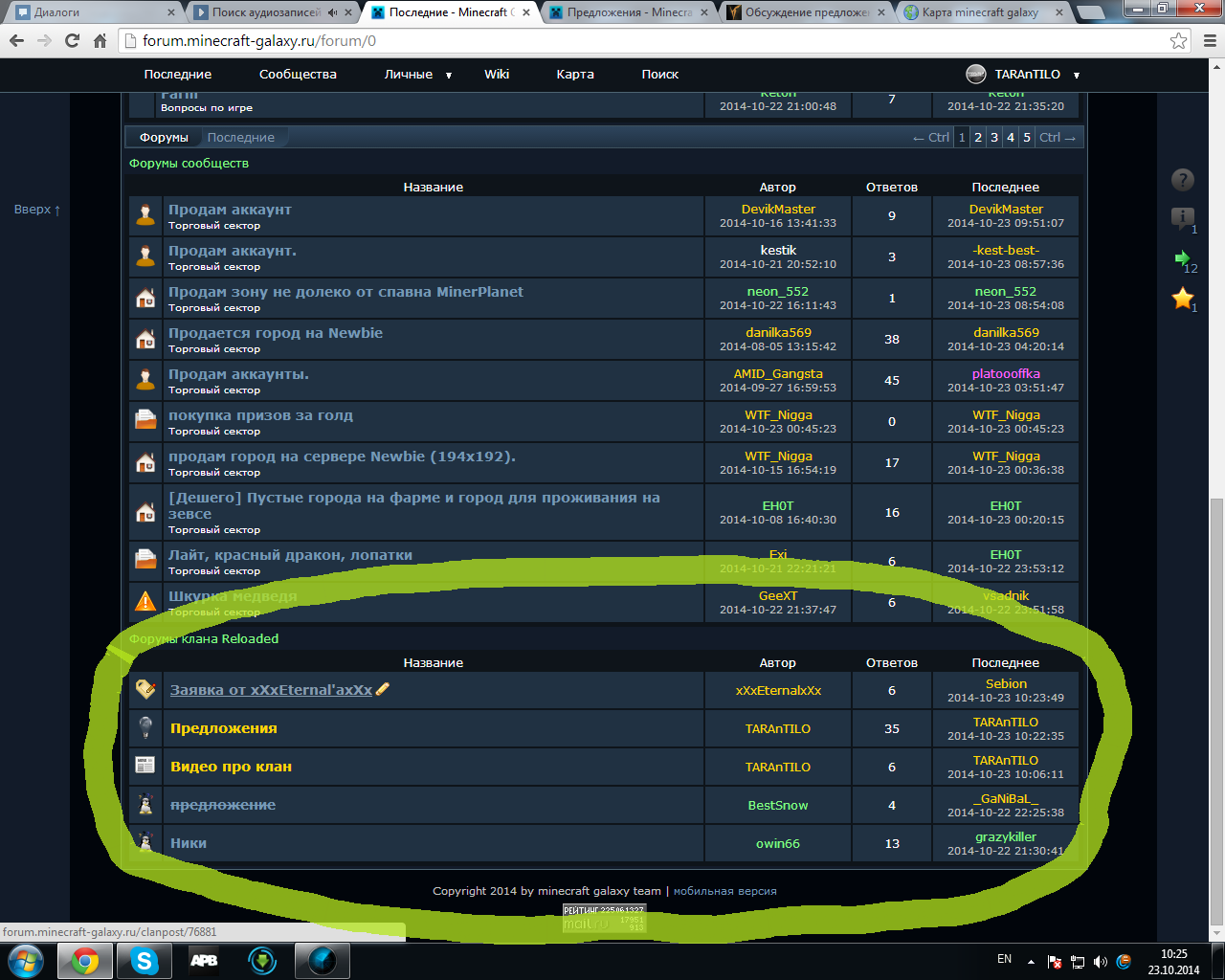Switch to the 'Поиск аудиозаписей' browser tab
The image size is (1225, 980).
click(x=271, y=12)
